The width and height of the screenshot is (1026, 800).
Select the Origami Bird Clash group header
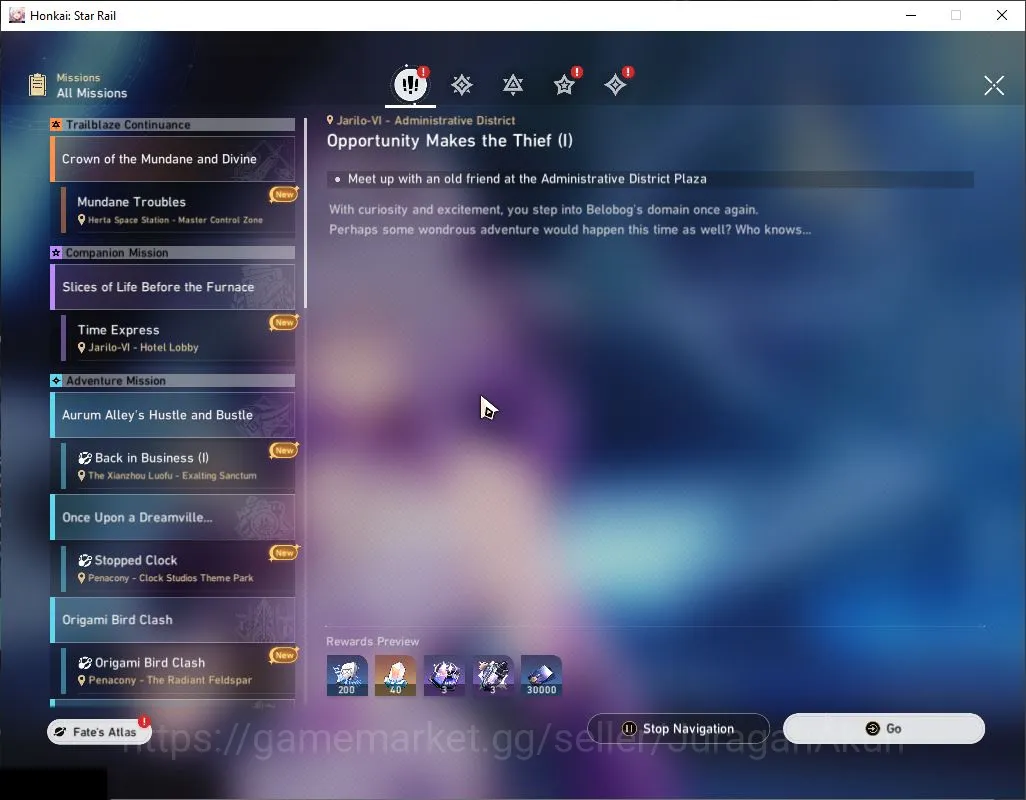(x=173, y=619)
